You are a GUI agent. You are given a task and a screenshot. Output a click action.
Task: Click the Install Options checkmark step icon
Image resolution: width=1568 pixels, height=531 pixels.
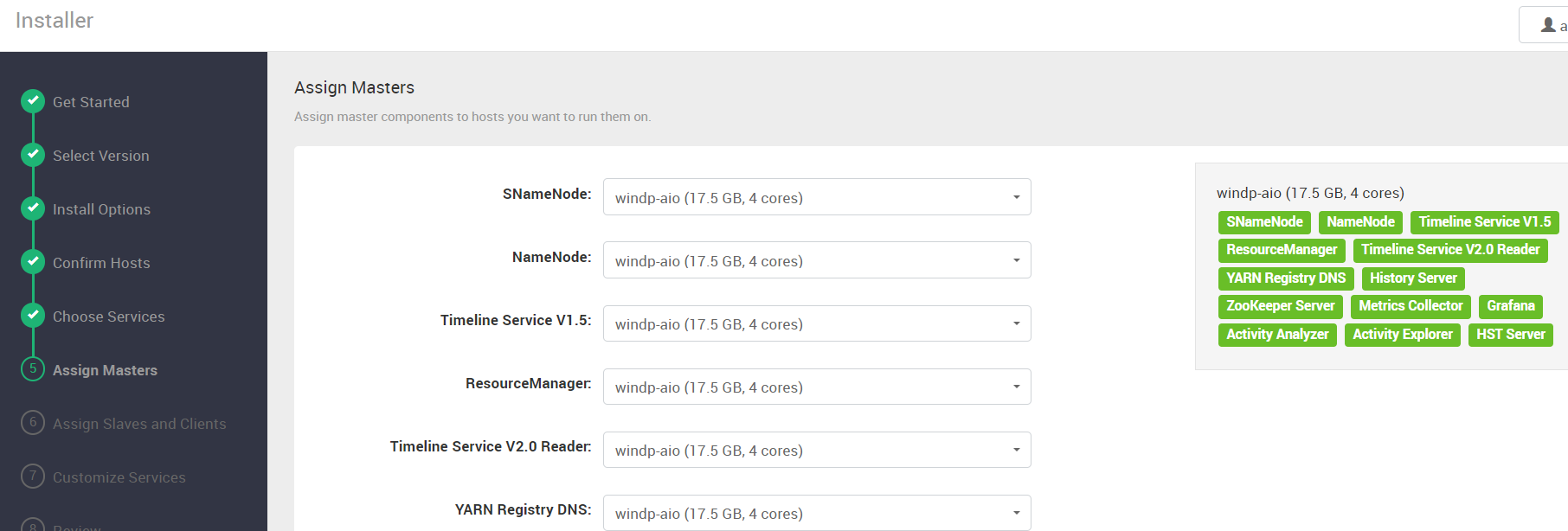click(x=33, y=208)
